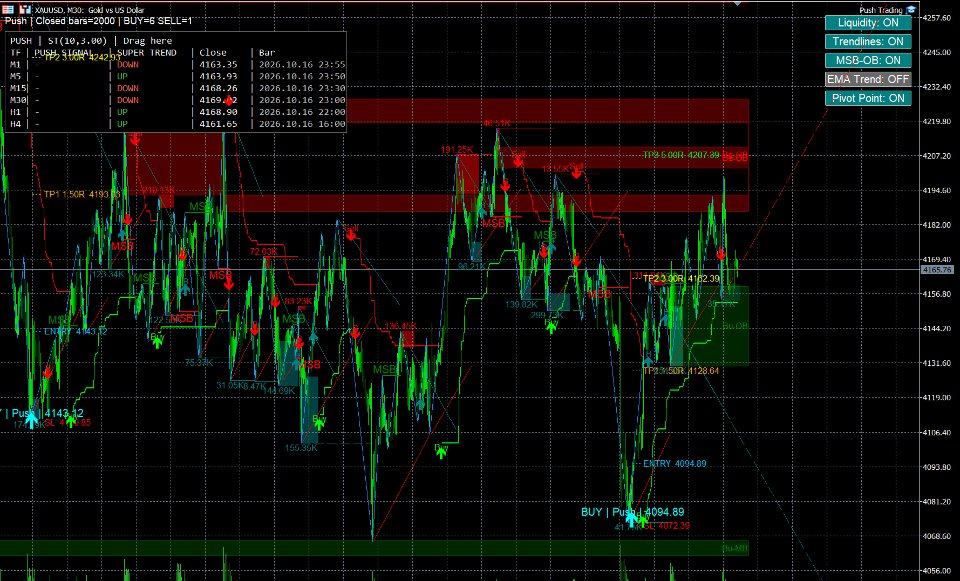960x581 pixels.
Task: Click the TP1 1.50R 4193.03 label
Action: pyautogui.click(x=82, y=195)
